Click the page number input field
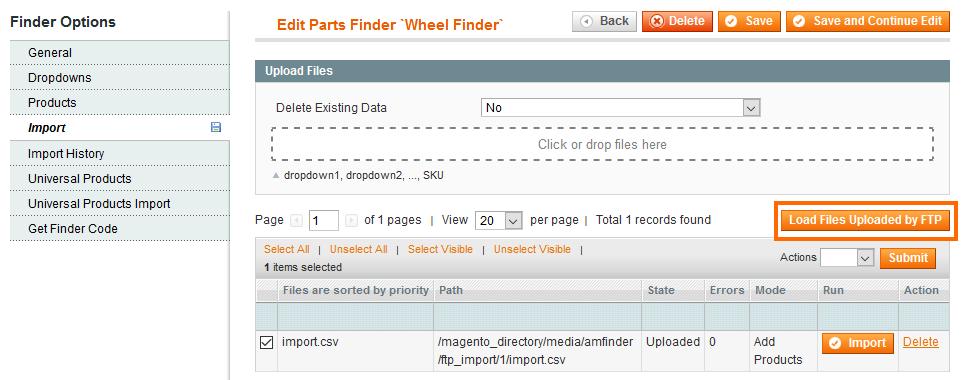The width and height of the screenshot is (963, 380). coord(324,220)
